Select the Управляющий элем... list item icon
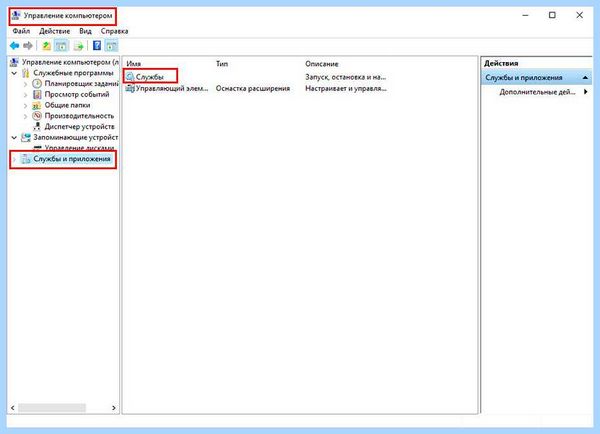Screen dimensions: 600x434 coord(130,88)
